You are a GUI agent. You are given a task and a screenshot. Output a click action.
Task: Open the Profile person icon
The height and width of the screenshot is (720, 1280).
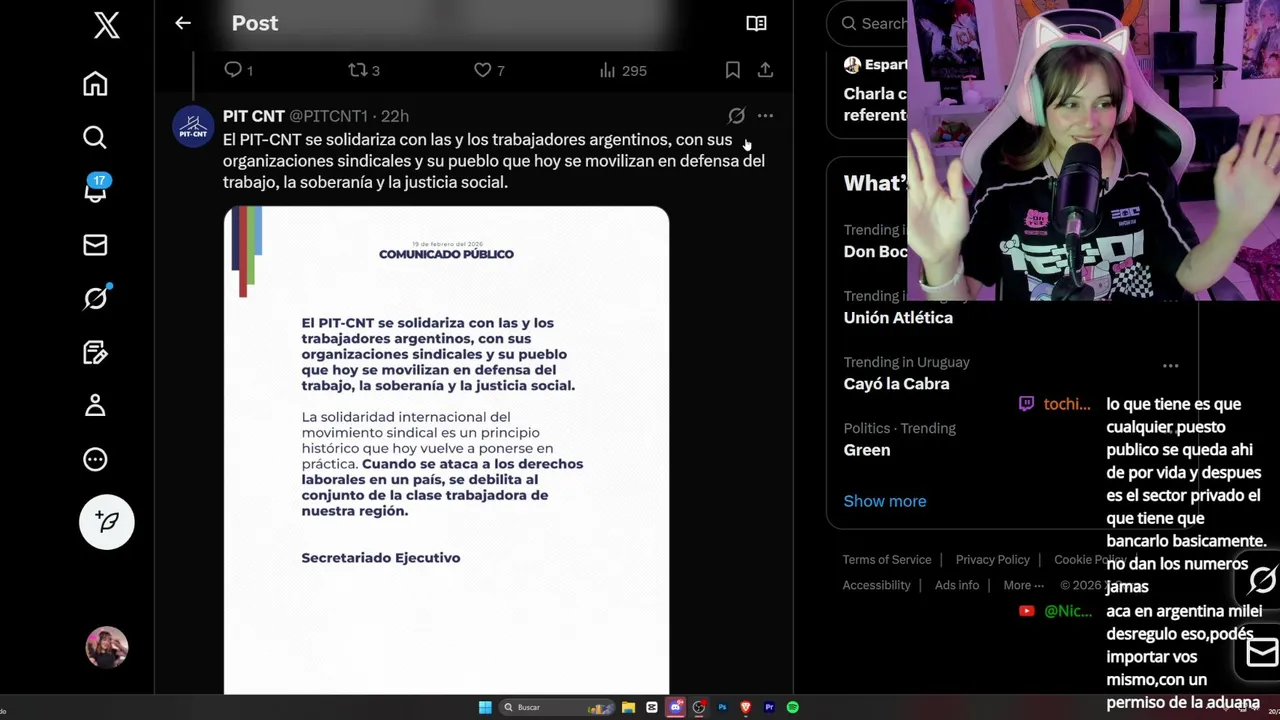[x=95, y=405]
